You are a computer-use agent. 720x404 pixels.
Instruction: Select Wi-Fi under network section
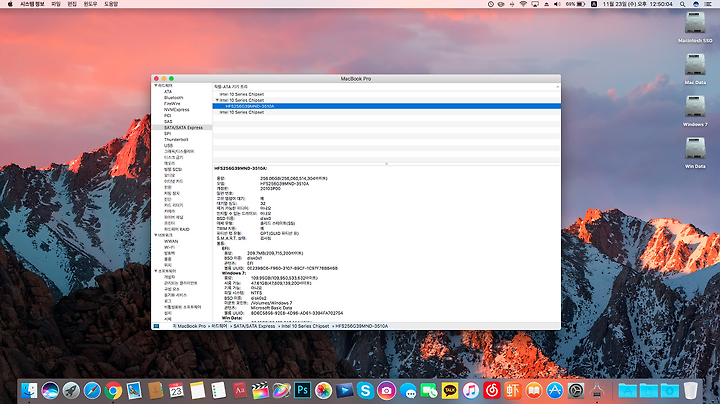click(169, 247)
